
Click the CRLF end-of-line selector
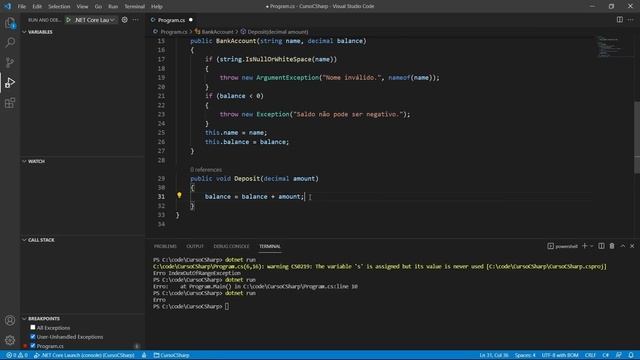590,355
